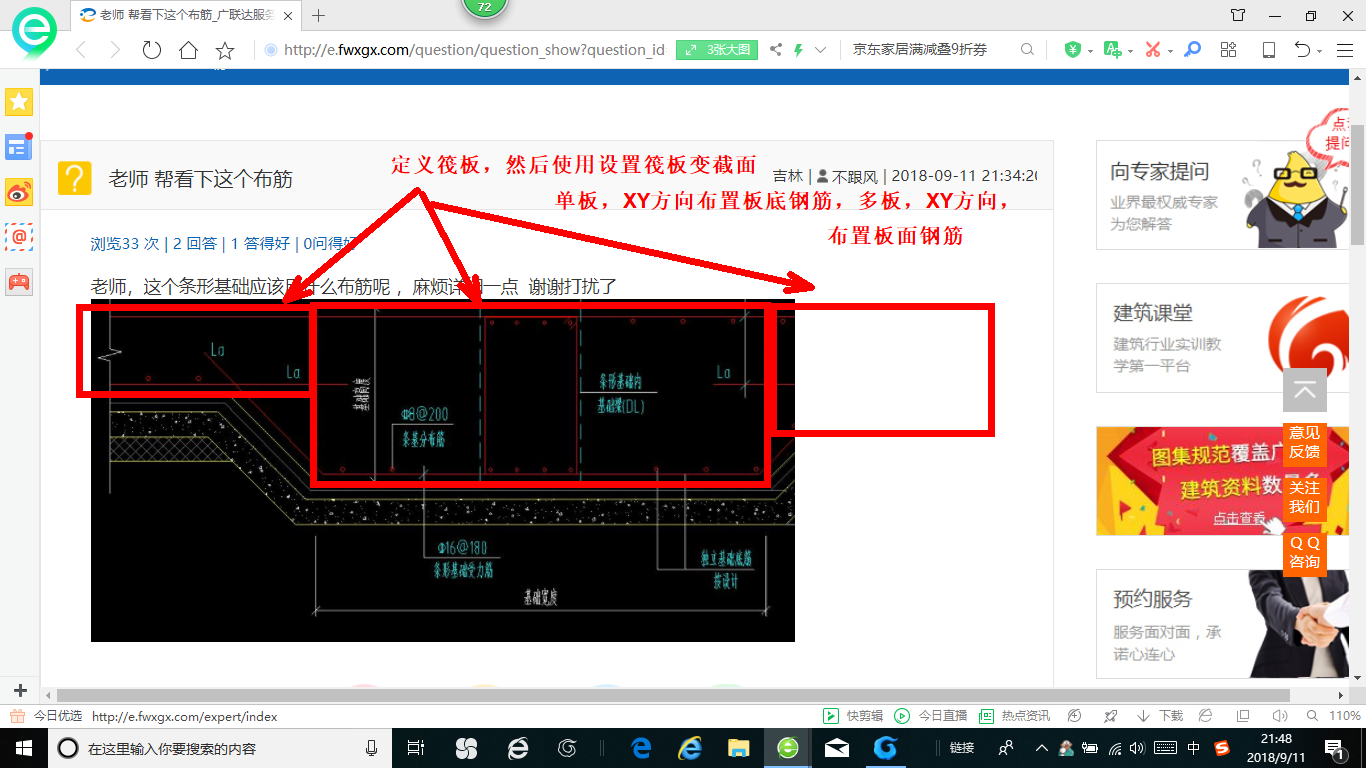Open 今日直播 live stream in status bar
1366x768 pixels.
[x=931, y=716]
